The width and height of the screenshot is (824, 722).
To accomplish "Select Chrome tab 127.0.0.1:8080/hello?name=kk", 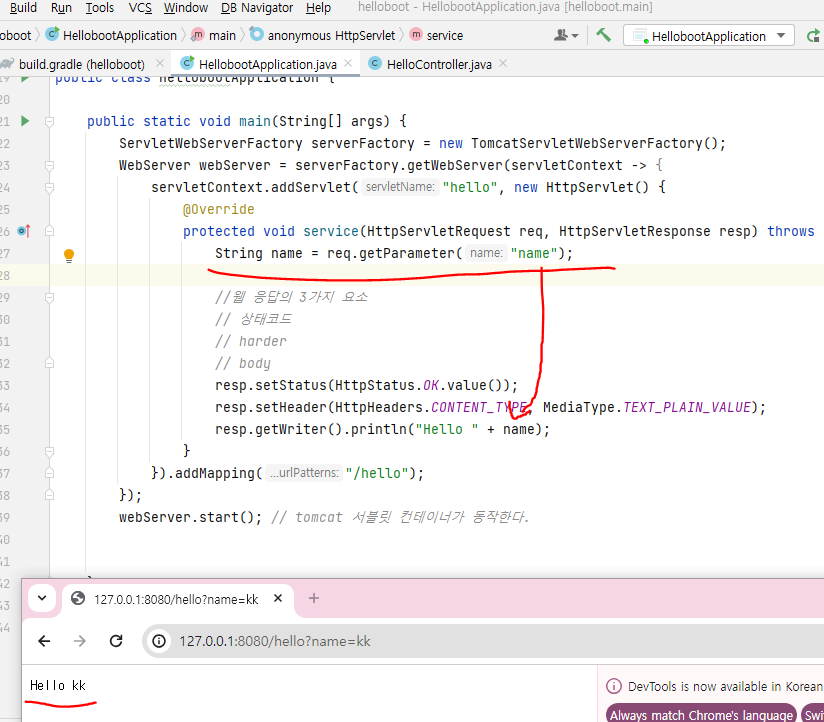I will 176,600.
